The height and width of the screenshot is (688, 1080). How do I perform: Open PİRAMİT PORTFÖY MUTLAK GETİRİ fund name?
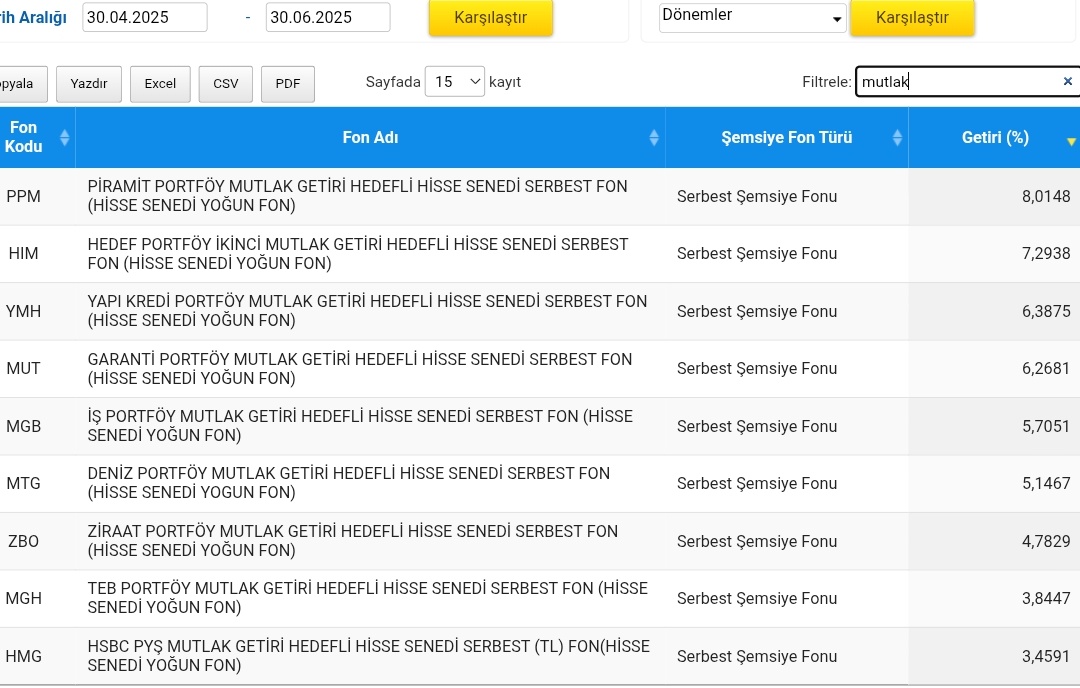tap(357, 196)
